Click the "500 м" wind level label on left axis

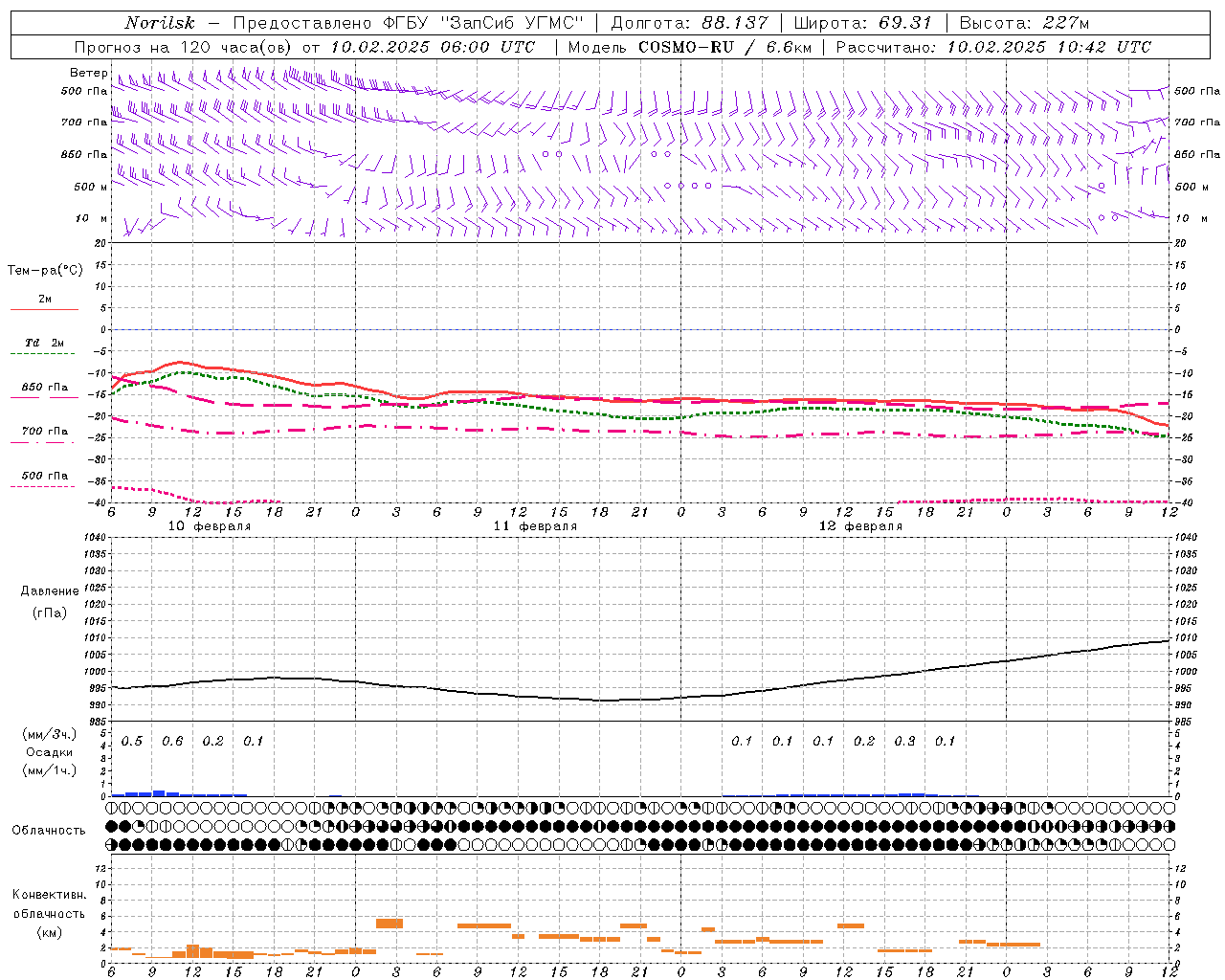click(x=91, y=187)
